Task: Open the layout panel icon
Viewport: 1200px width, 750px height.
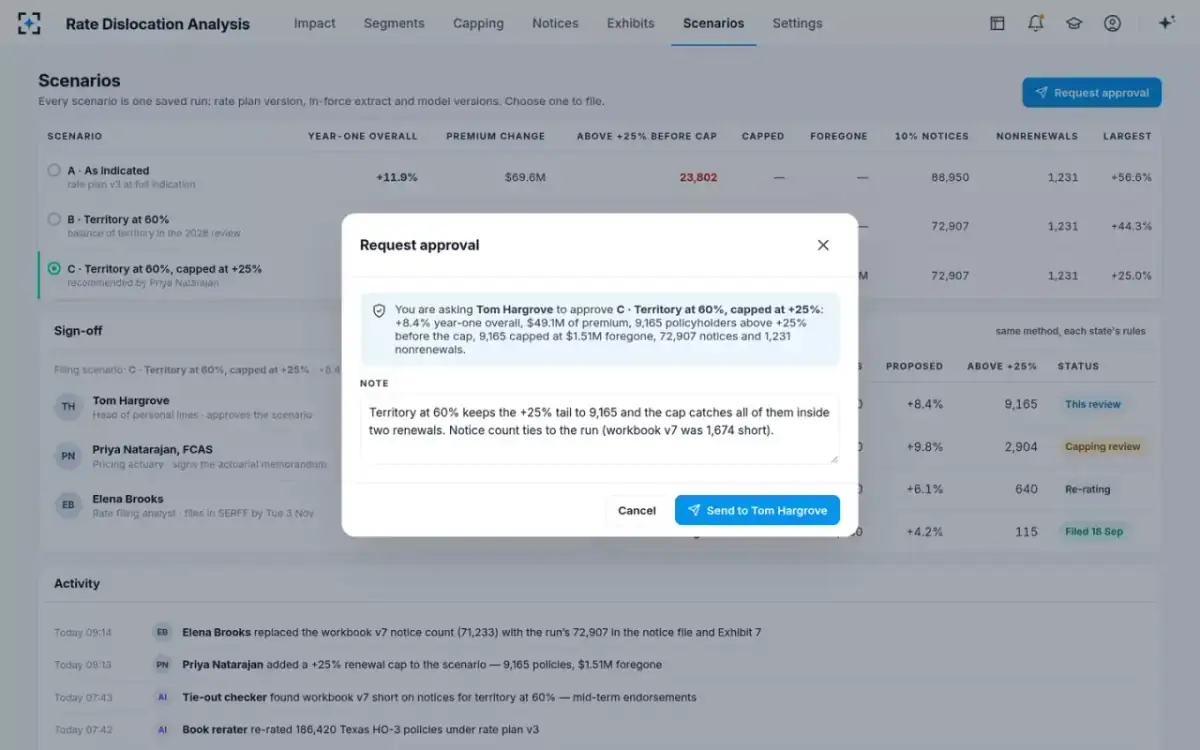Action: coord(997,23)
